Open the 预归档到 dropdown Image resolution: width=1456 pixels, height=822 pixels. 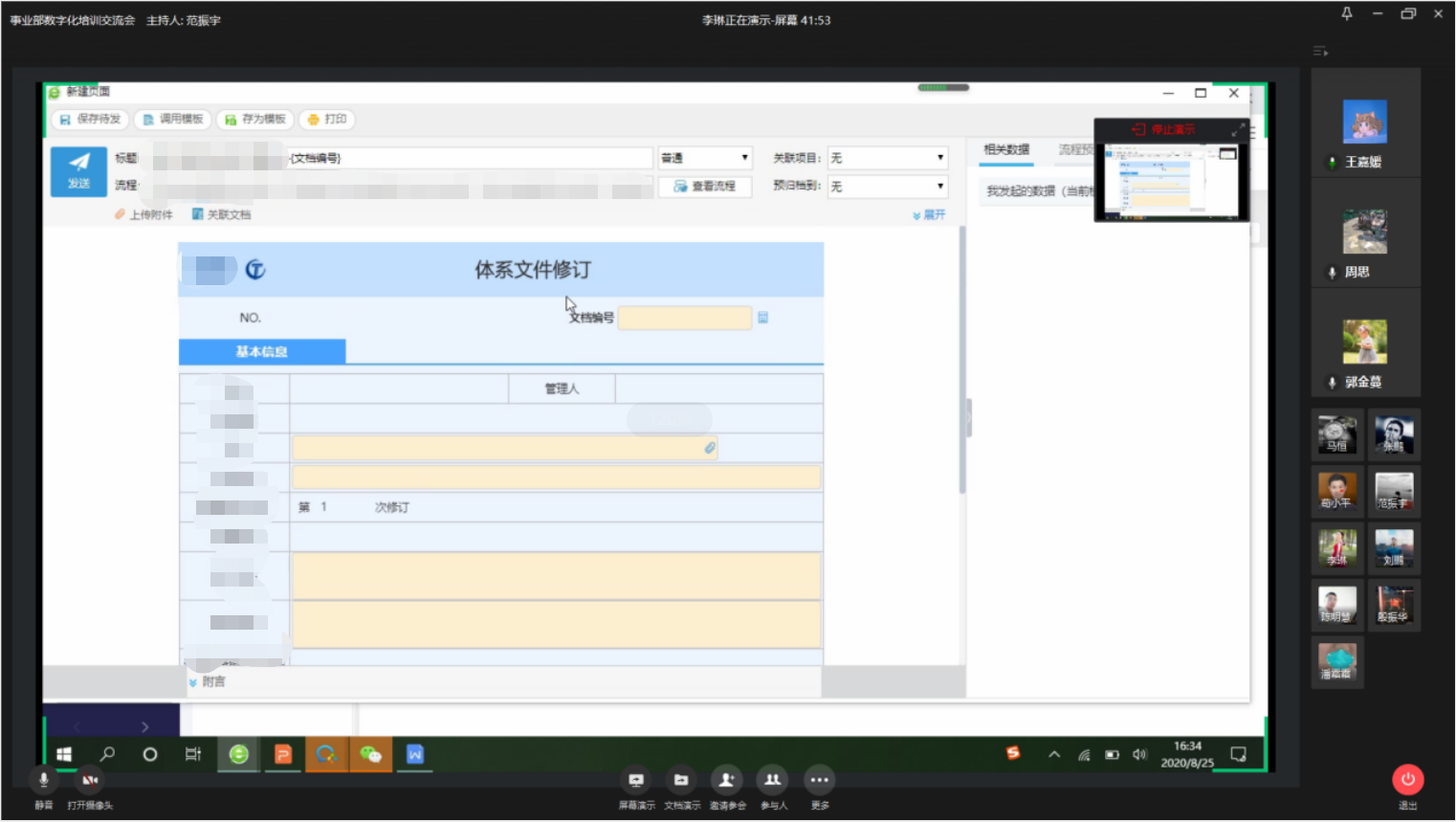(887, 187)
